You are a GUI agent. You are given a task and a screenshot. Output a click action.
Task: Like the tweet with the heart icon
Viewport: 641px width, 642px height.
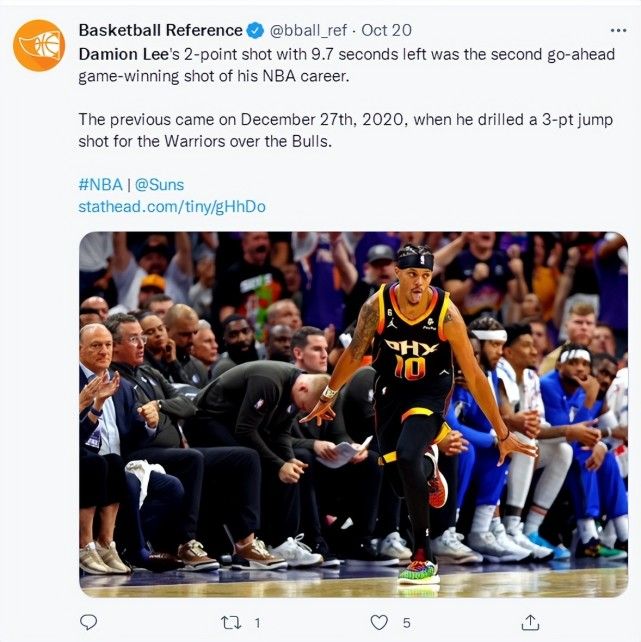click(x=379, y=622)
